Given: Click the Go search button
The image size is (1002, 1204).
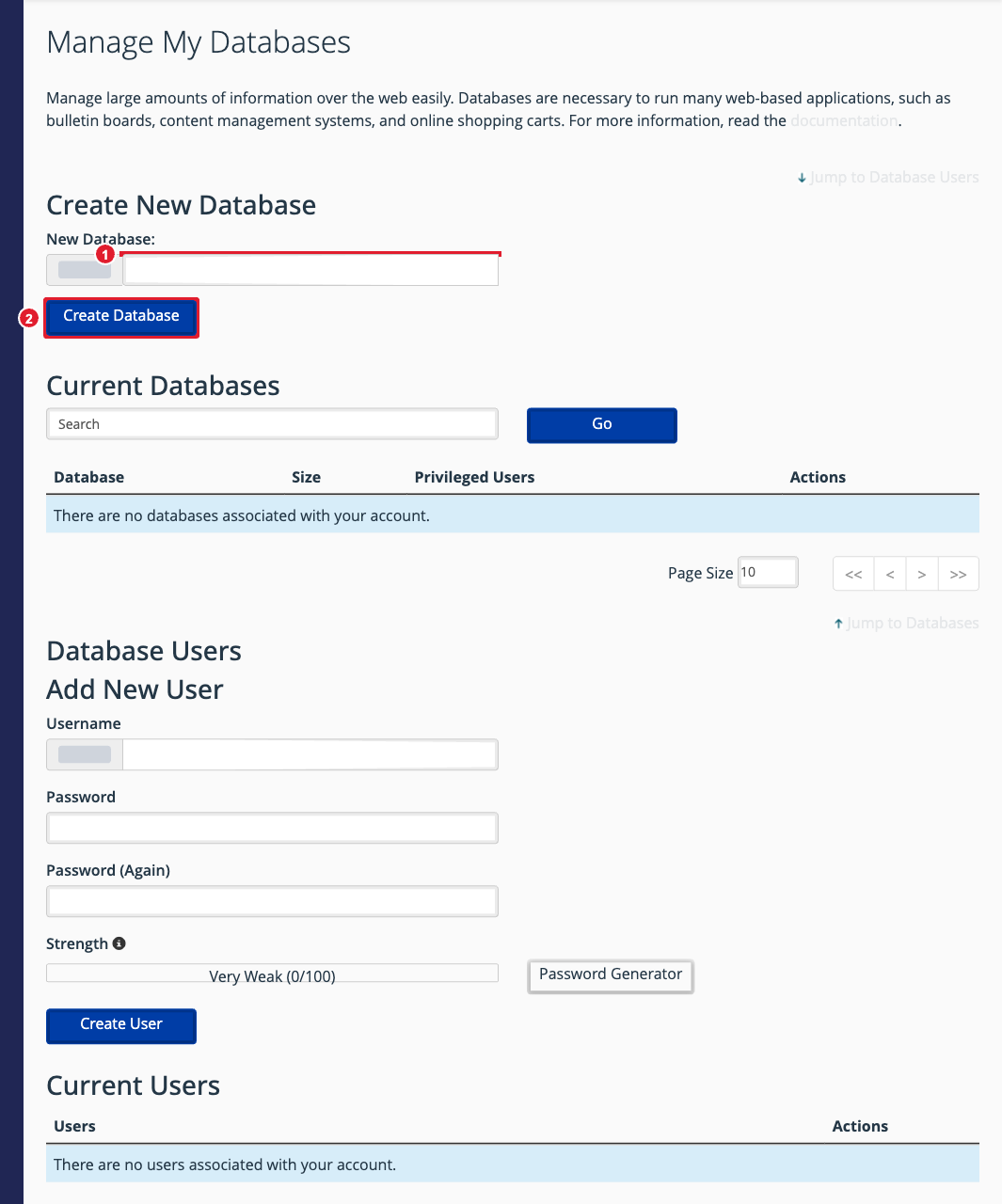Looking at the screenshot, I should point(602,424).
